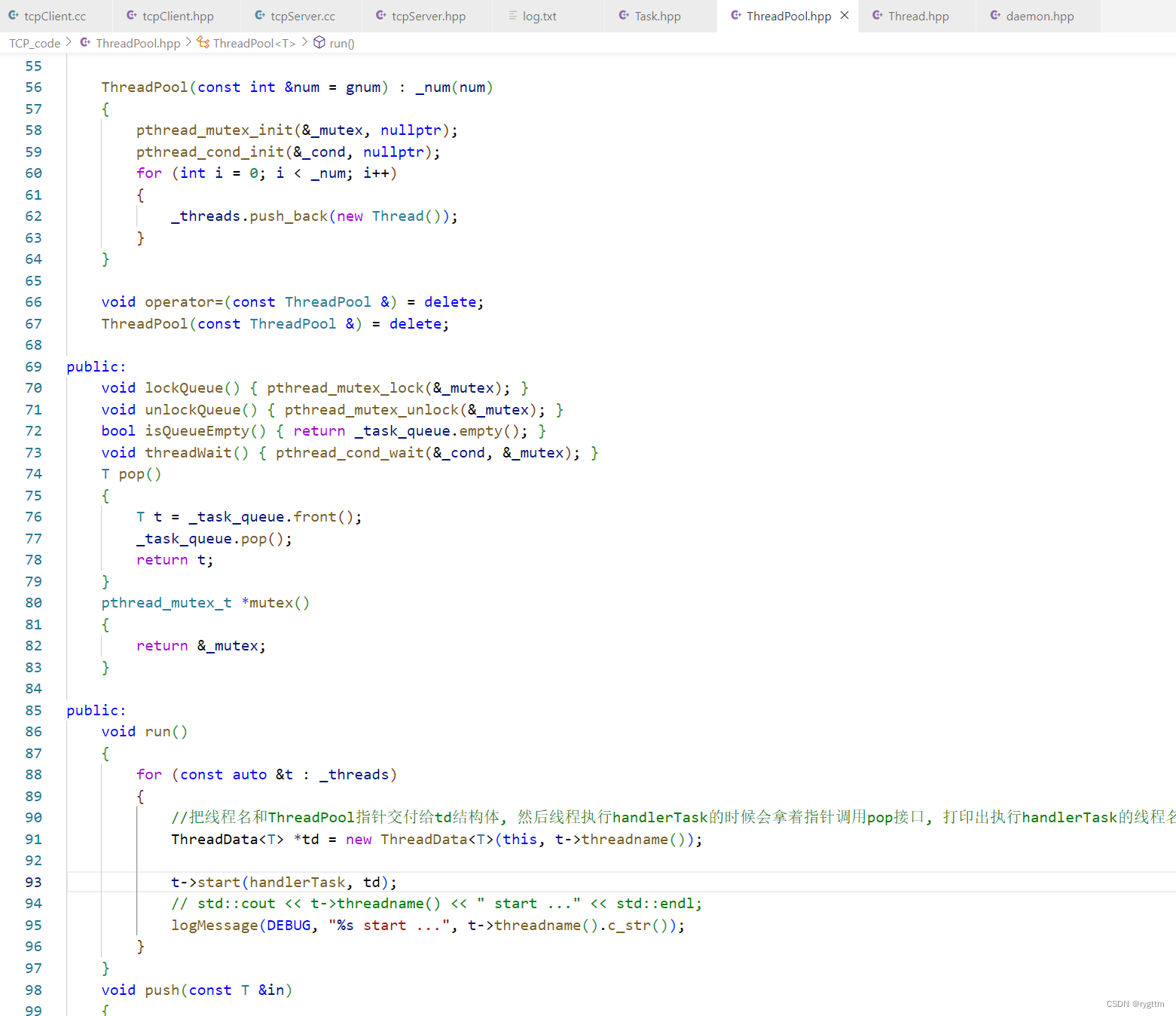Expand the chevron after ThreadPool<T> breadcrumb

coord(304,42)
